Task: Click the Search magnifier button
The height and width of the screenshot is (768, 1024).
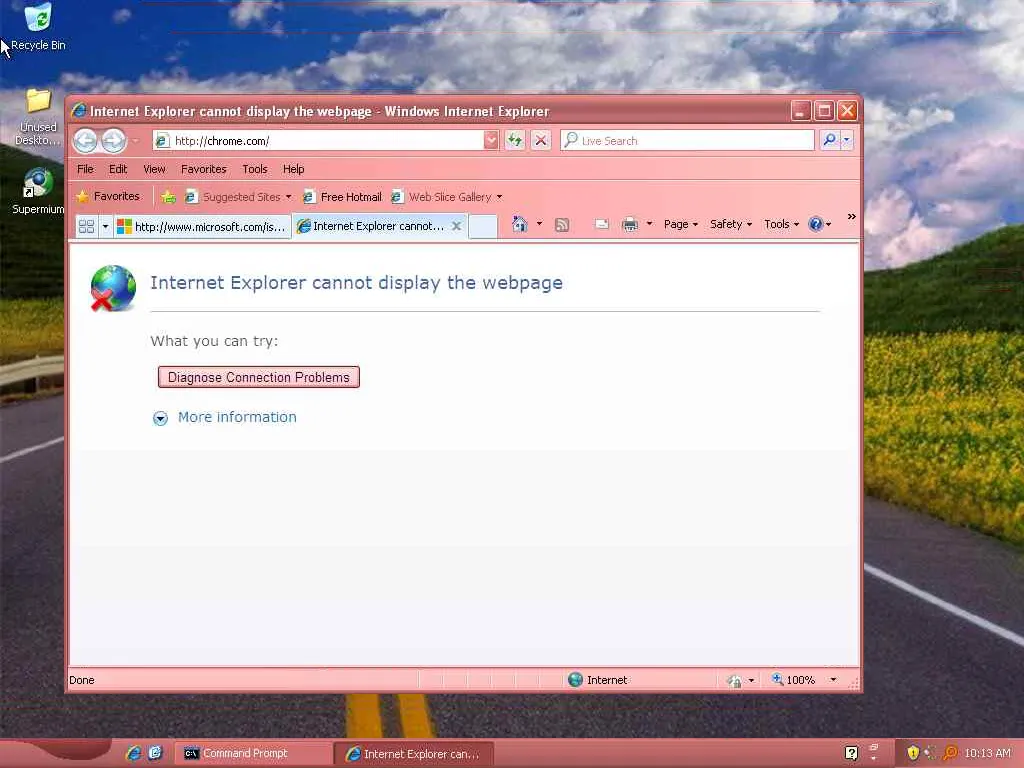Action: tap(829, 140)
